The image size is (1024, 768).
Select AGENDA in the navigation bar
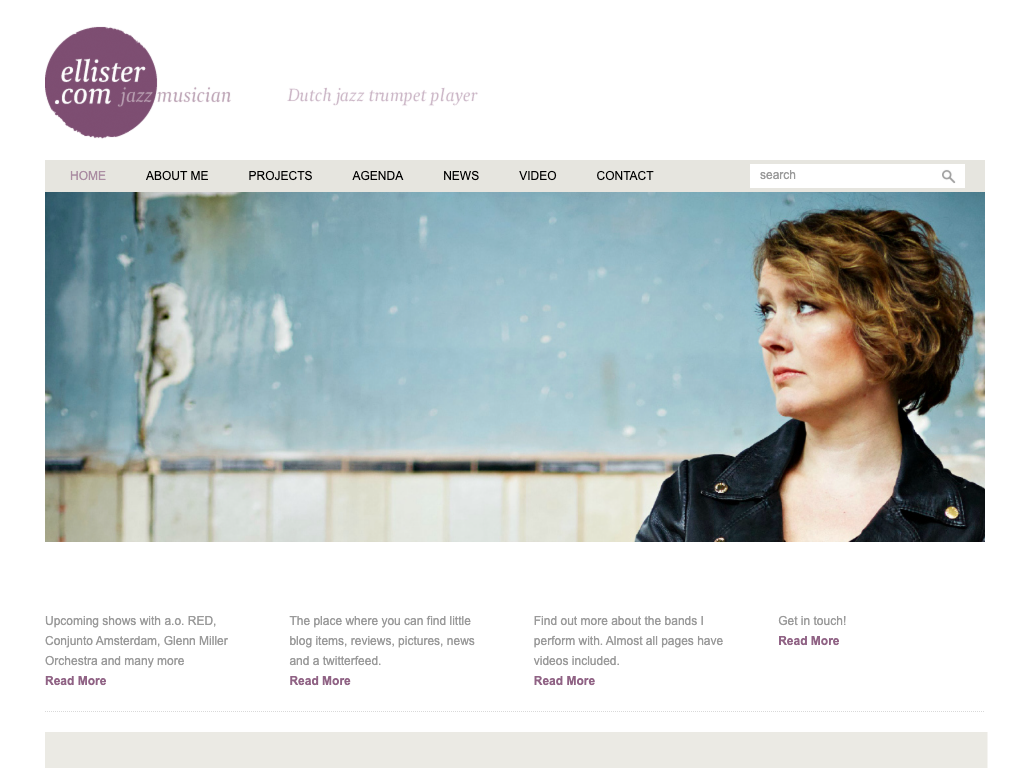pos(377,176)
